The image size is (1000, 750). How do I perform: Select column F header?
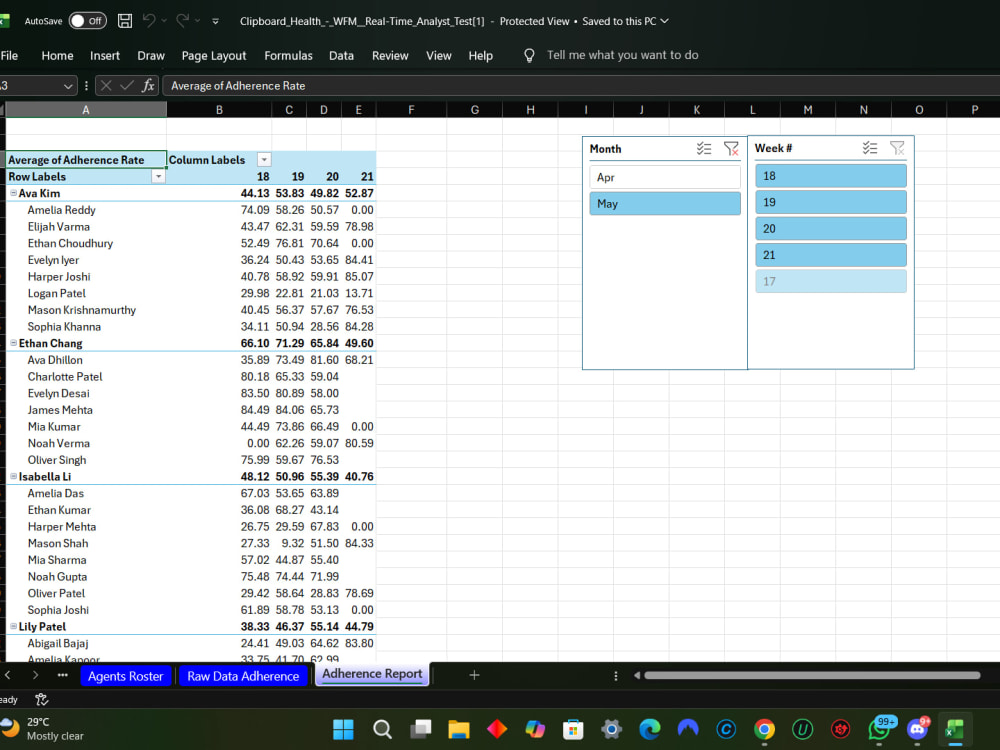[x=411, y=110]
